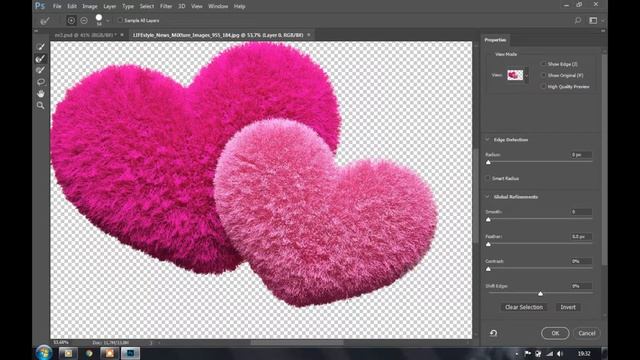Image resolution: width=640 pixels, height=360 pixels.
Task: Show hidden tray icons arrow
Action: tap(516, 354)
